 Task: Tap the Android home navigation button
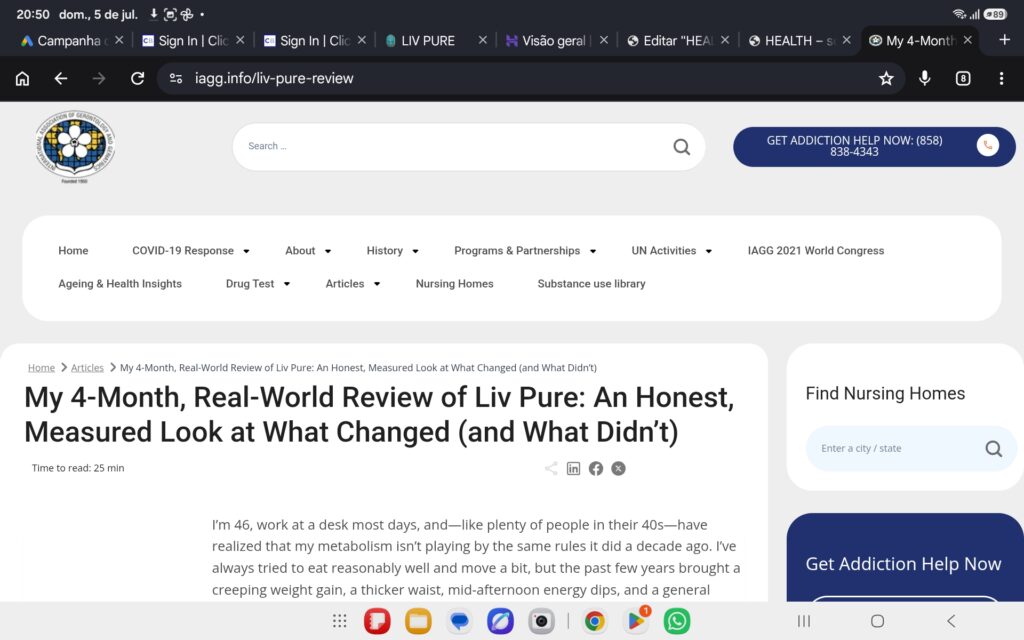click(x=878, y=621)
